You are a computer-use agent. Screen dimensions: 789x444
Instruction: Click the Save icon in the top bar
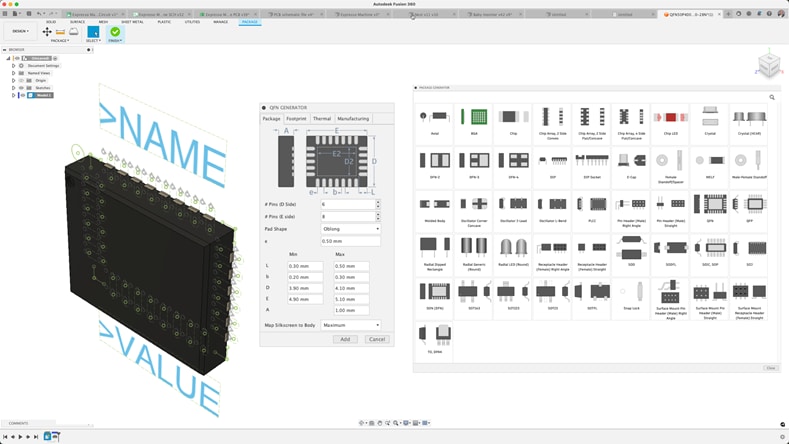(x=29, y=14)
